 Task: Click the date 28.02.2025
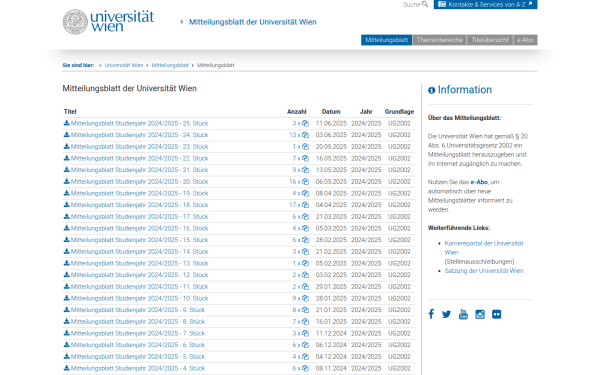point(331,240)
